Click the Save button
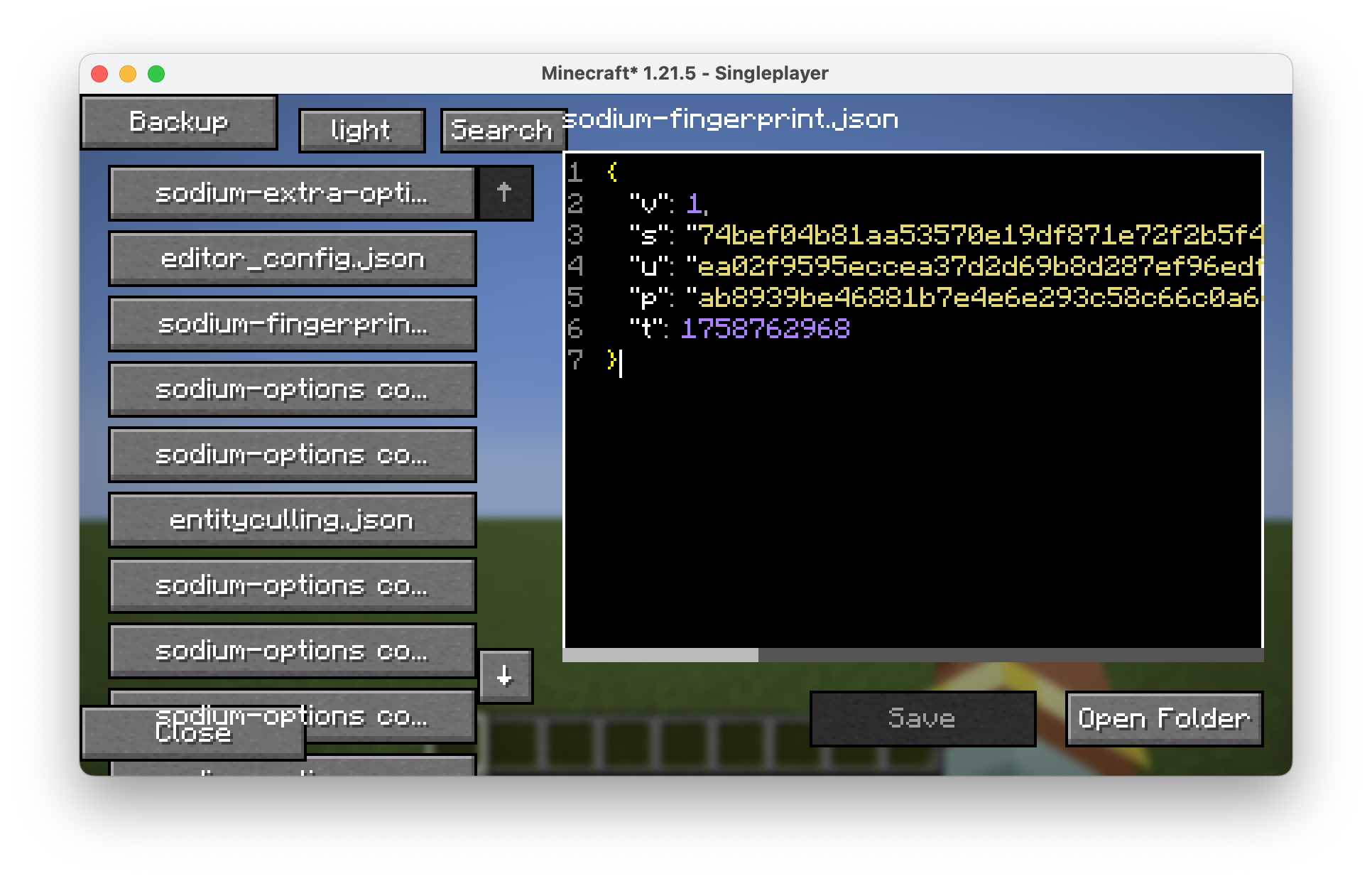This screenshot has height=881, width=1372. coord(922,718)
